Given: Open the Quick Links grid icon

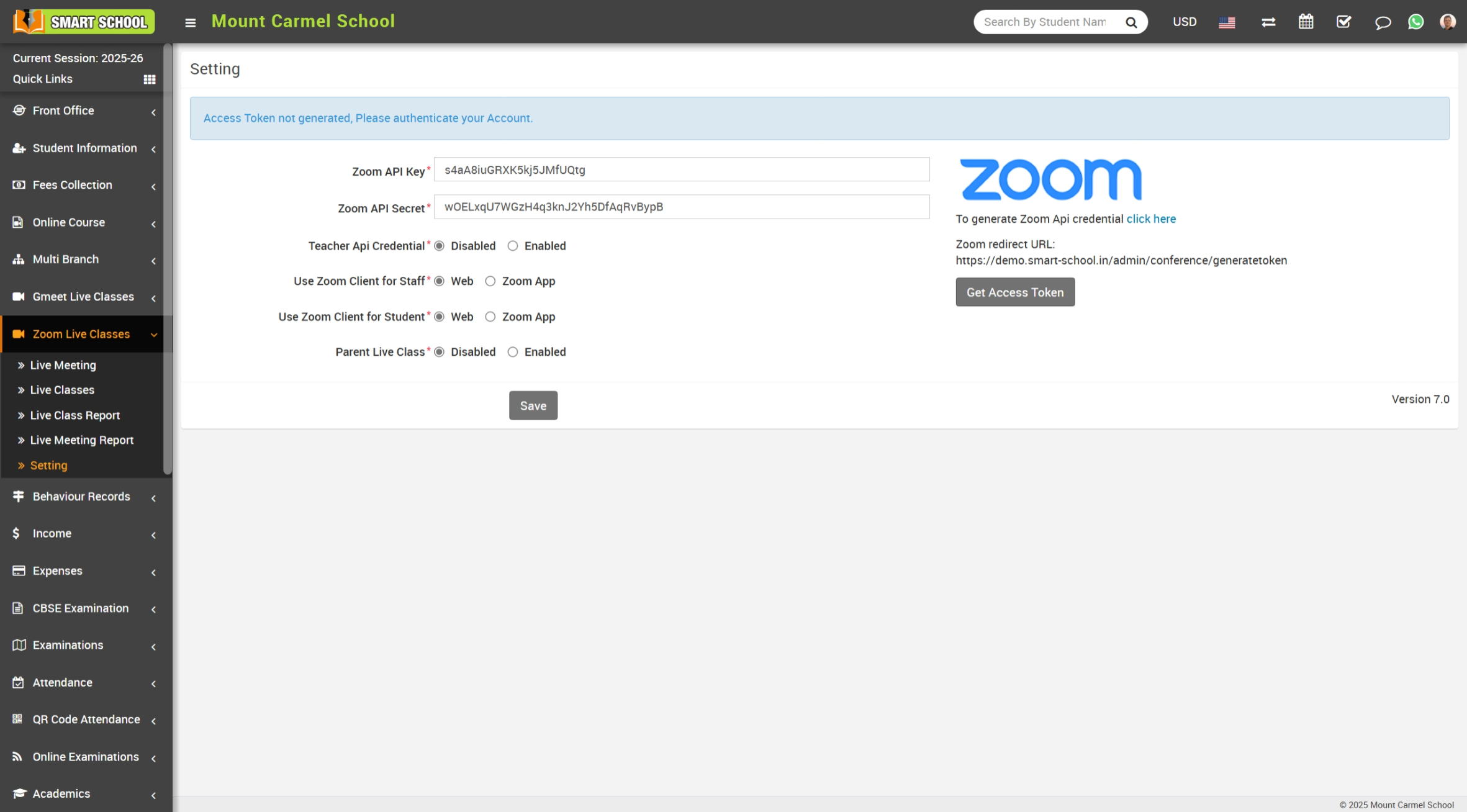Looking at the screenshot, I should pyautogui.click(x=150, y=79).
